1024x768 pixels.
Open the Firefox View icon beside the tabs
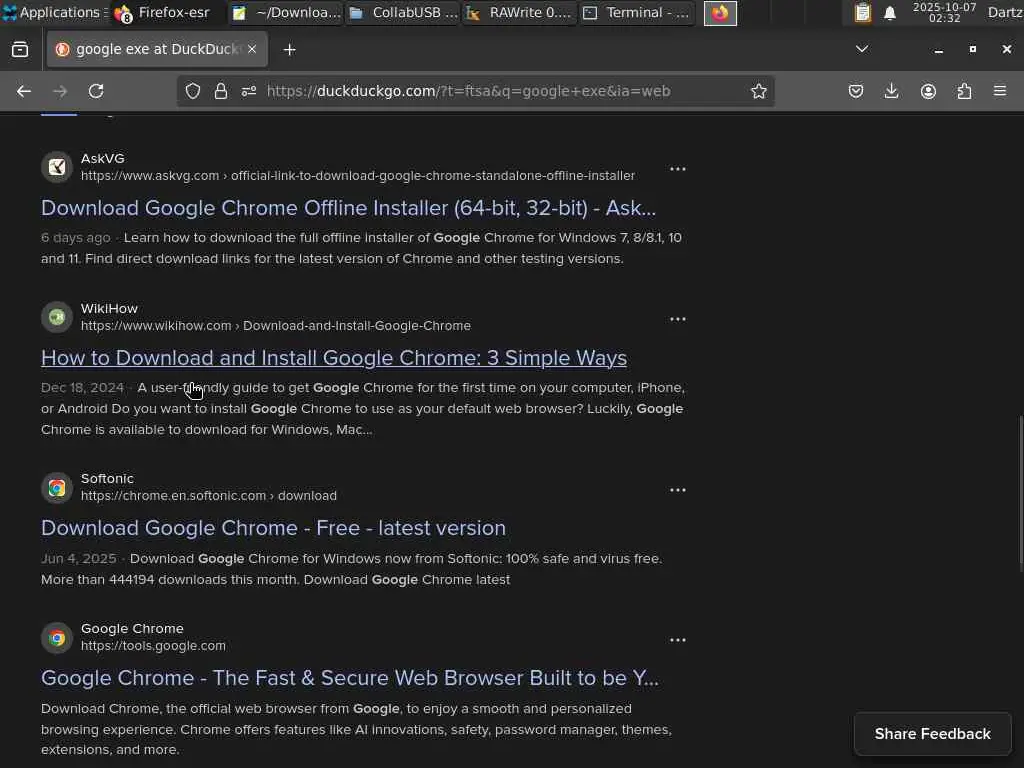(20, 50)
